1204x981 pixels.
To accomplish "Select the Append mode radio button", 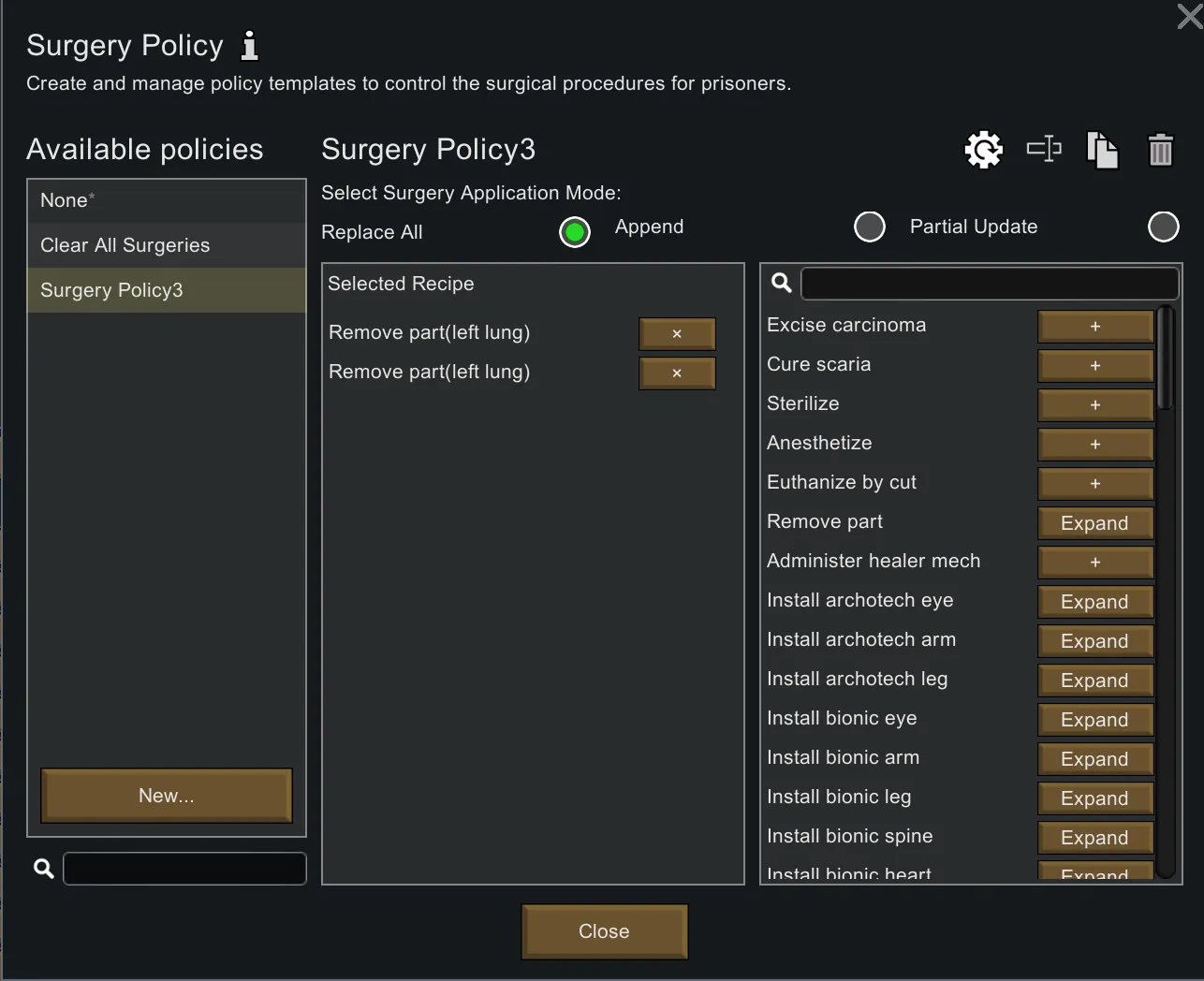I will pyautogui.click(x=869, y=227).
